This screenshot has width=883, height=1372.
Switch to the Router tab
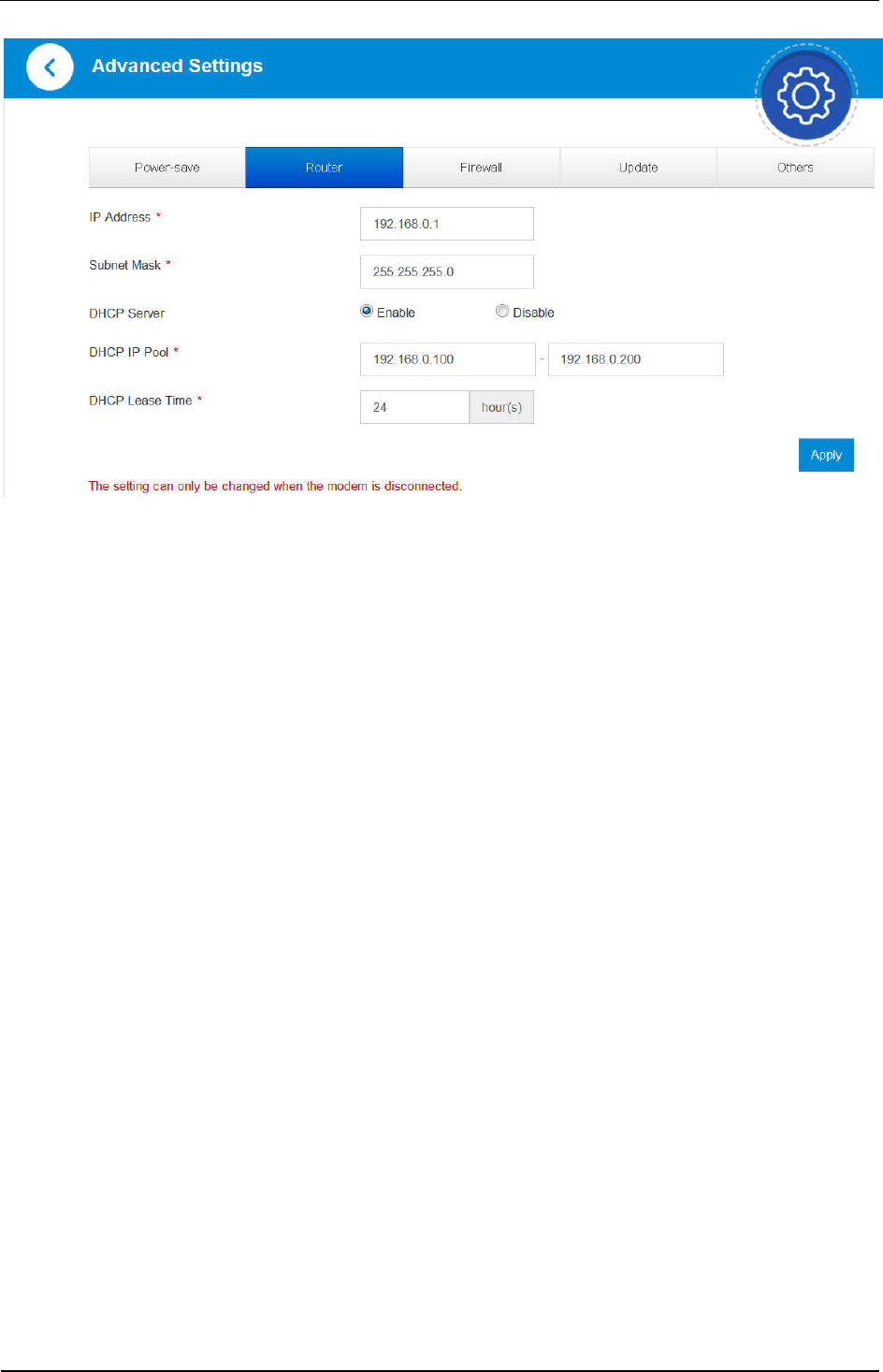[x=325, y=168]
